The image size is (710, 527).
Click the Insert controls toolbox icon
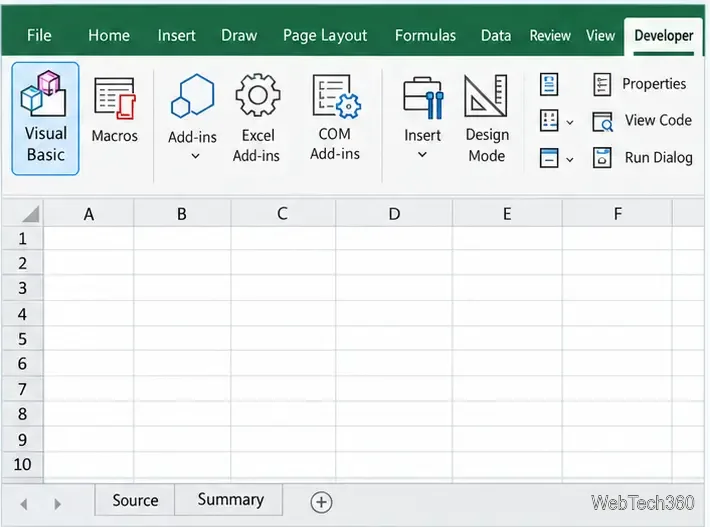click(423, 98)
